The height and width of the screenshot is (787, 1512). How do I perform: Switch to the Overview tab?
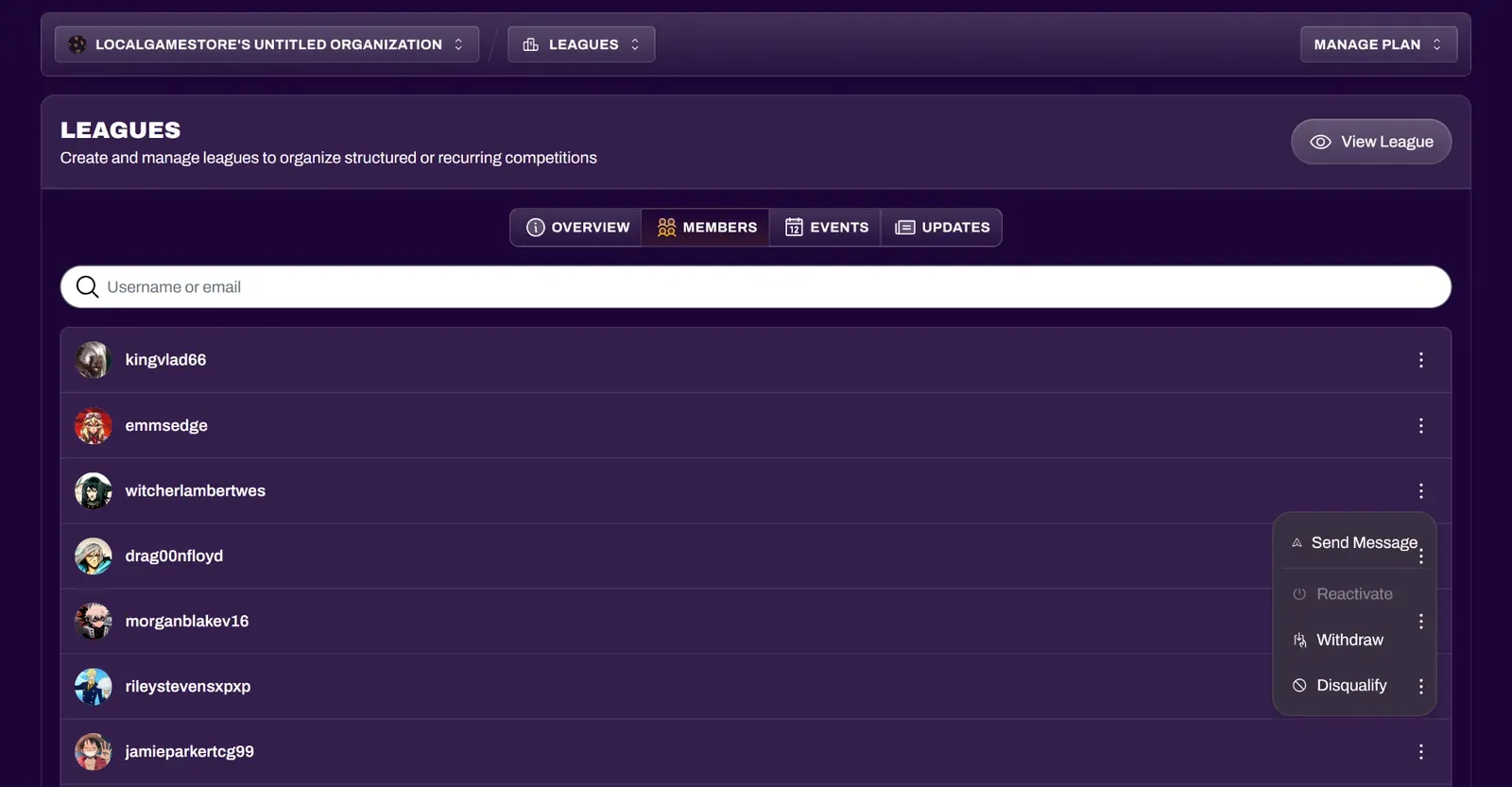click(x=576, y=228)
